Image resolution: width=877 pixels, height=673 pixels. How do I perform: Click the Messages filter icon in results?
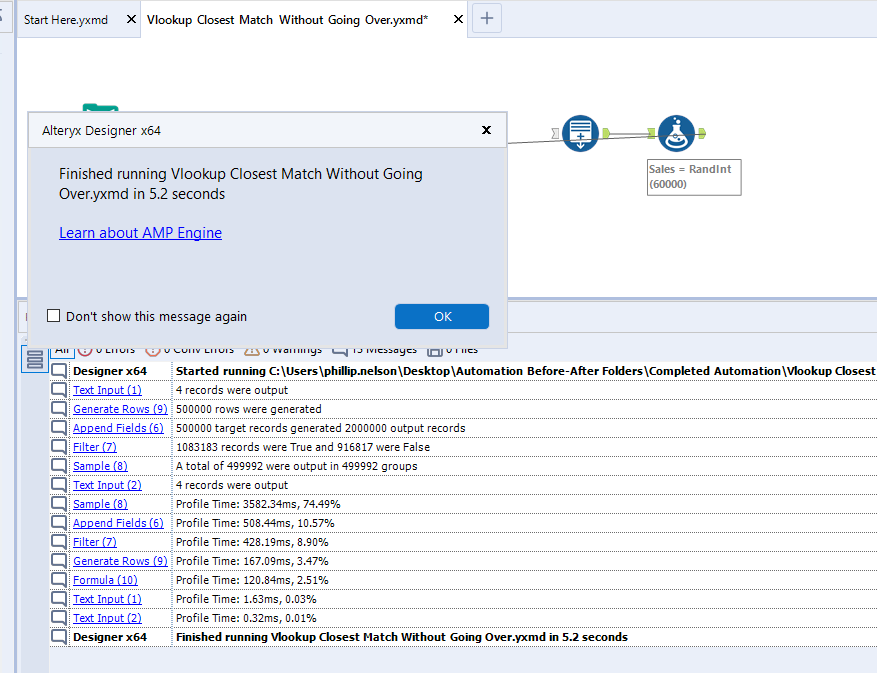point(340,350)
